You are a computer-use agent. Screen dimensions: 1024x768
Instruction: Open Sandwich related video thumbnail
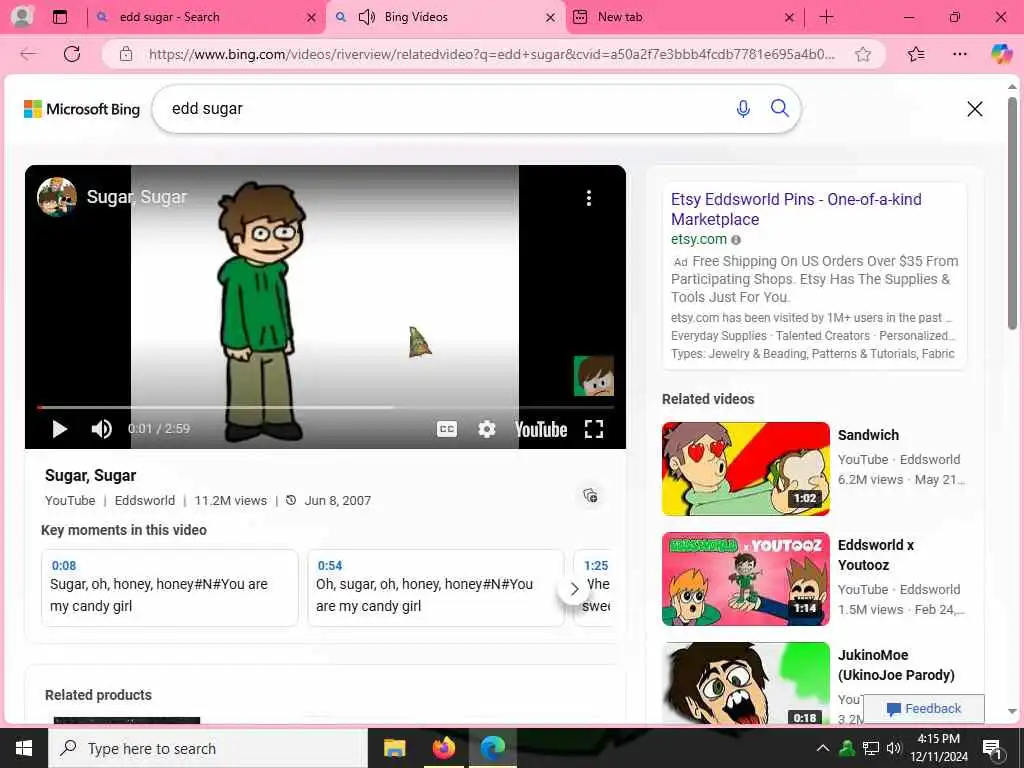(x=746, y=468)
